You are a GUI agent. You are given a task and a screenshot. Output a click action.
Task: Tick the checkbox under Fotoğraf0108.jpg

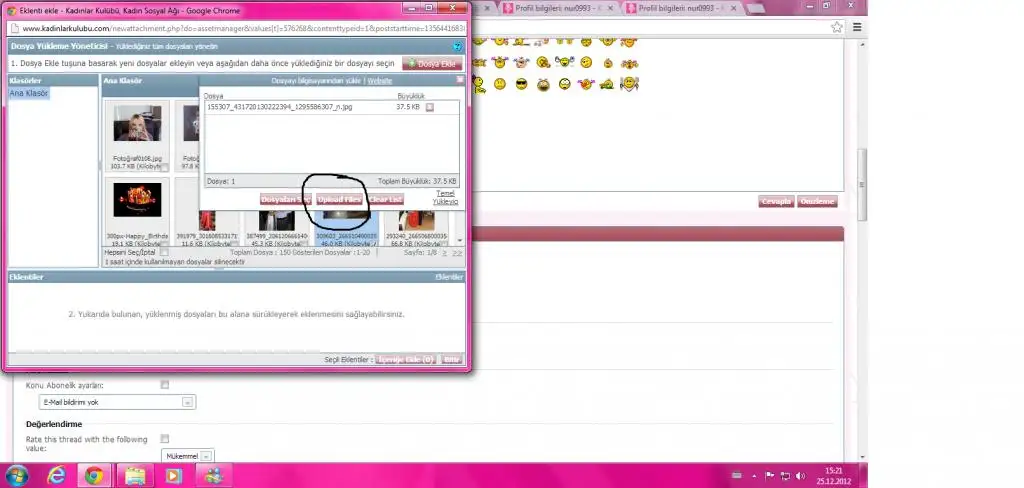coord(165,168)
